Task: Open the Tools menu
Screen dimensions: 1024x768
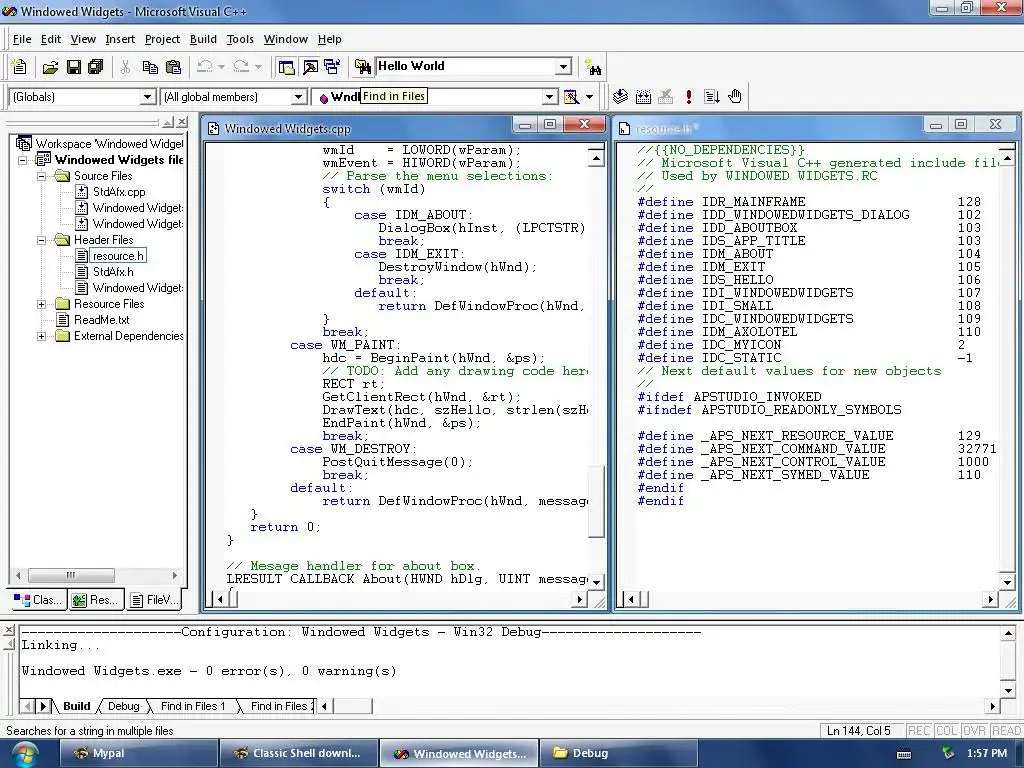Action: coord(240,39)
